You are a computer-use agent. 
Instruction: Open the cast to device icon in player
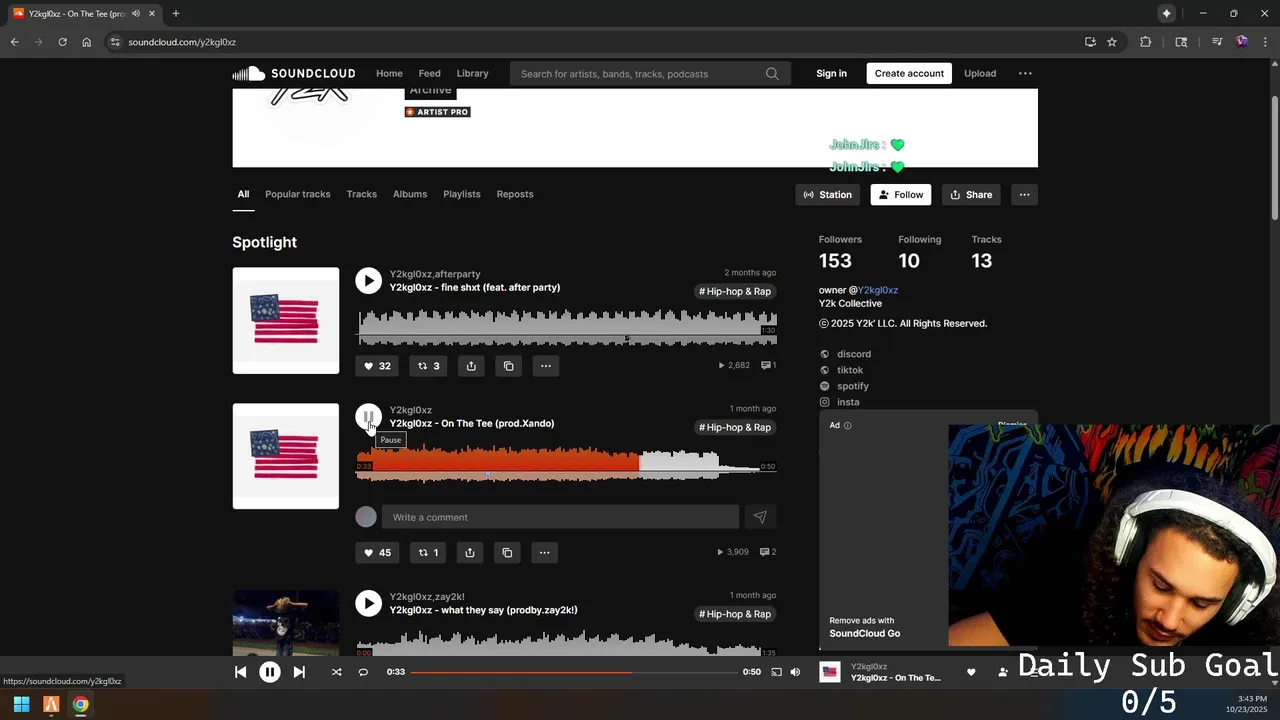[776, 672]
